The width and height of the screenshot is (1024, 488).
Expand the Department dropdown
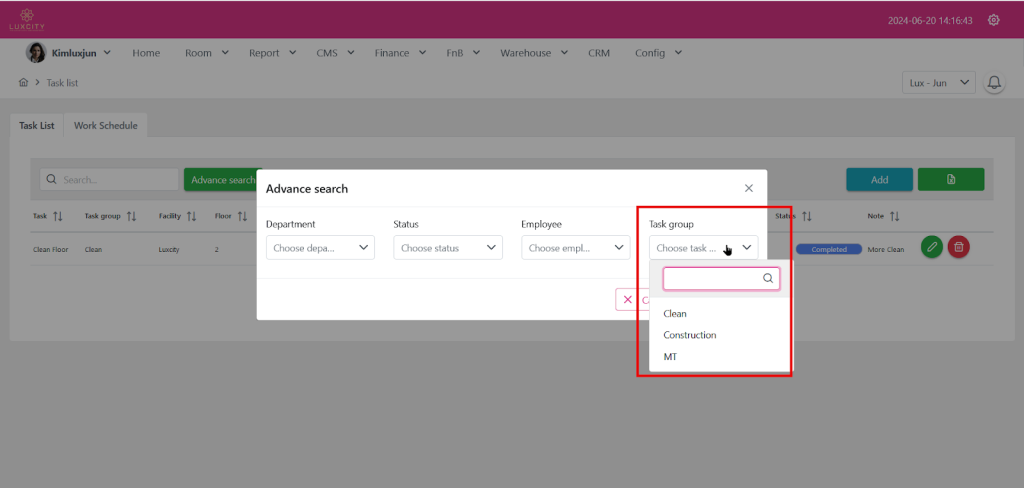(320, 248)
